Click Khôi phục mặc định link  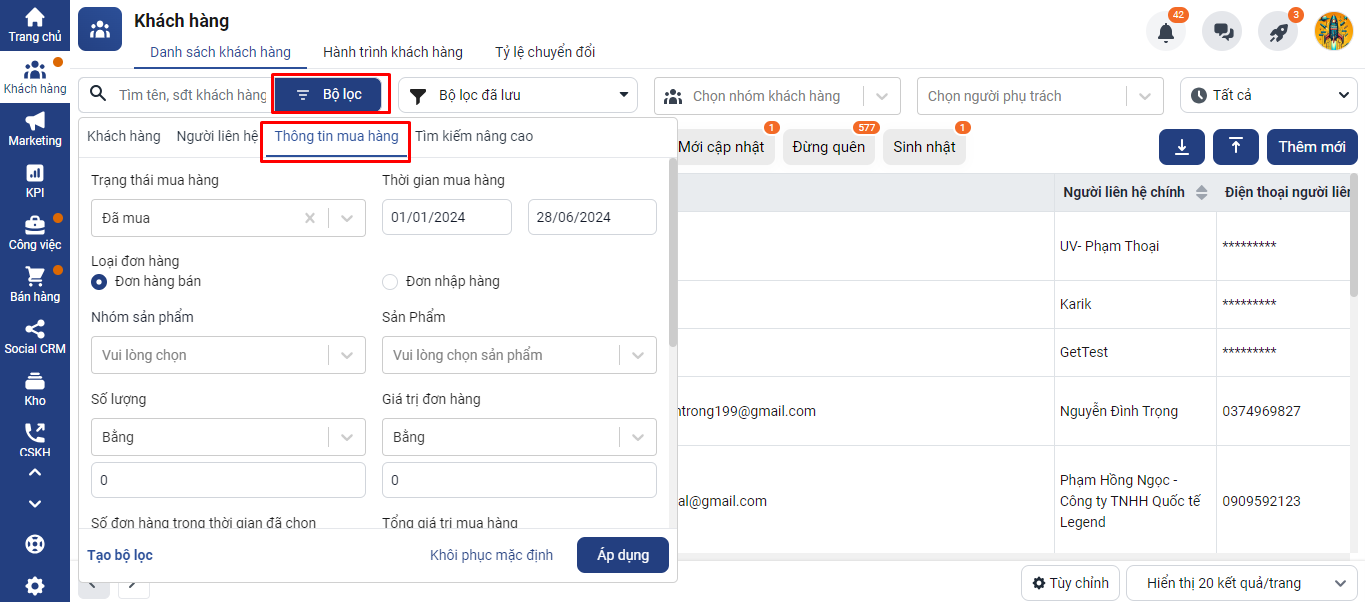pos(491,555)
